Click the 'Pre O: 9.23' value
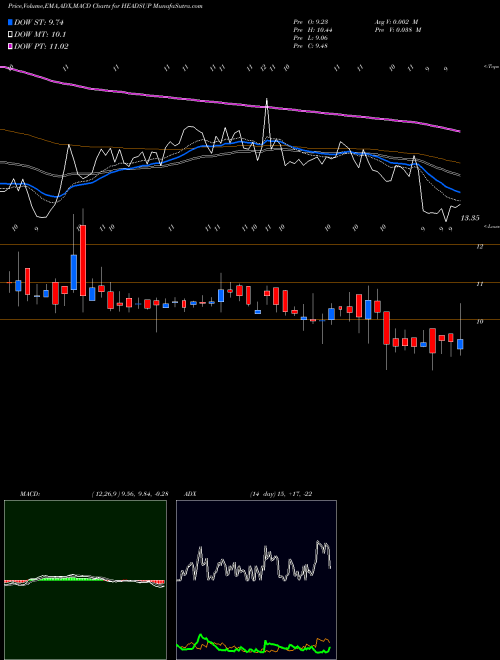The height and width of the screenshot is (660, 500). tap(310, 22)
